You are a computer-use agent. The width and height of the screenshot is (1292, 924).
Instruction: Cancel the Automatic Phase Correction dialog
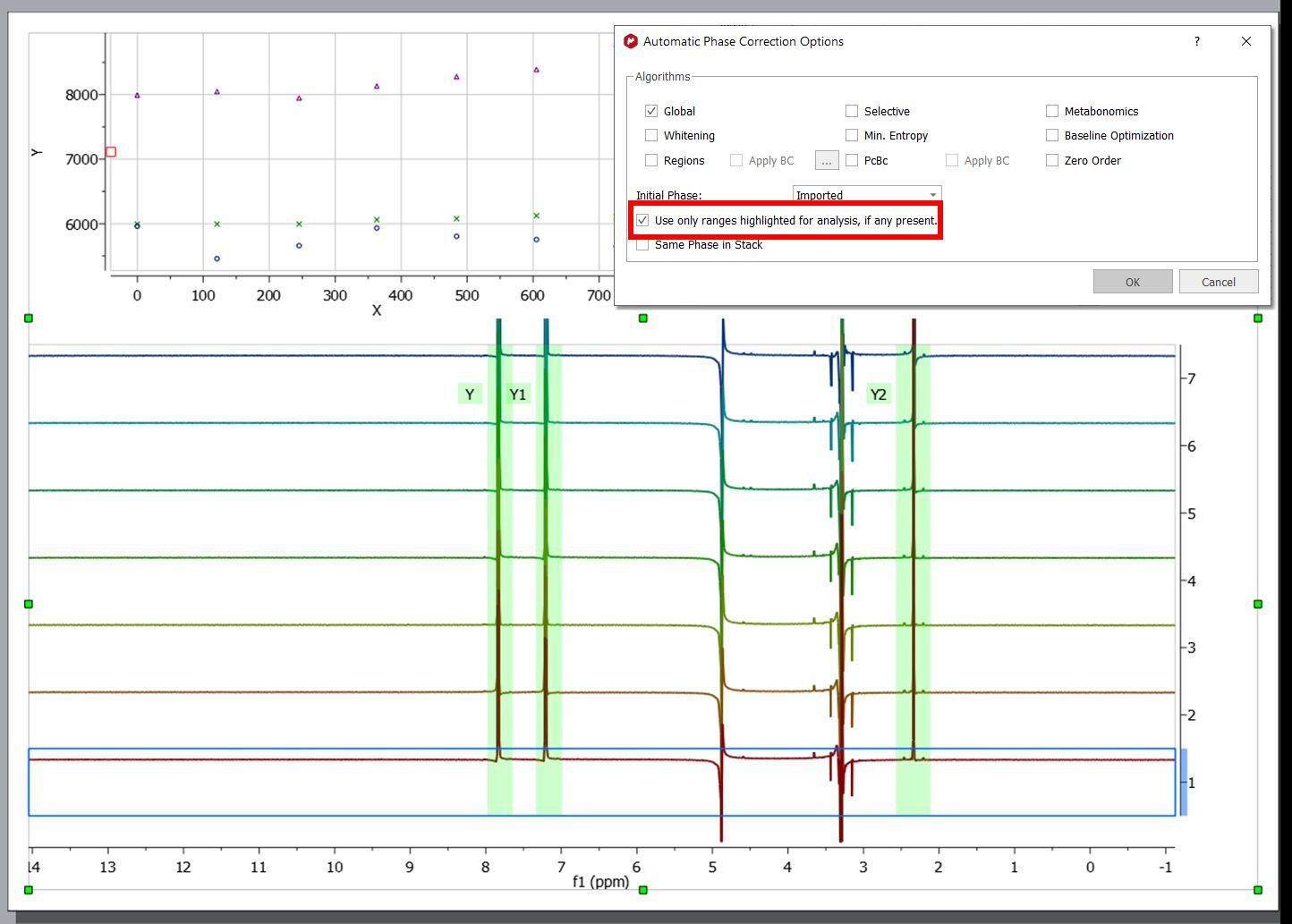(x=1219, y=282)
